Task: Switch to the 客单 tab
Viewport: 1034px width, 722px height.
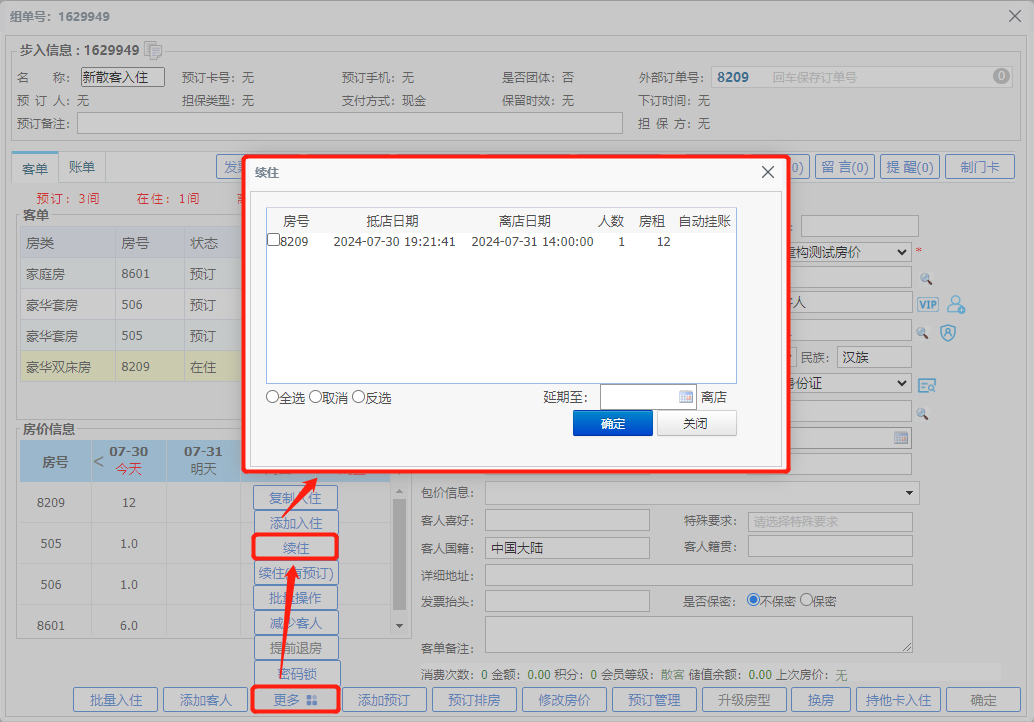Action: 35,169
